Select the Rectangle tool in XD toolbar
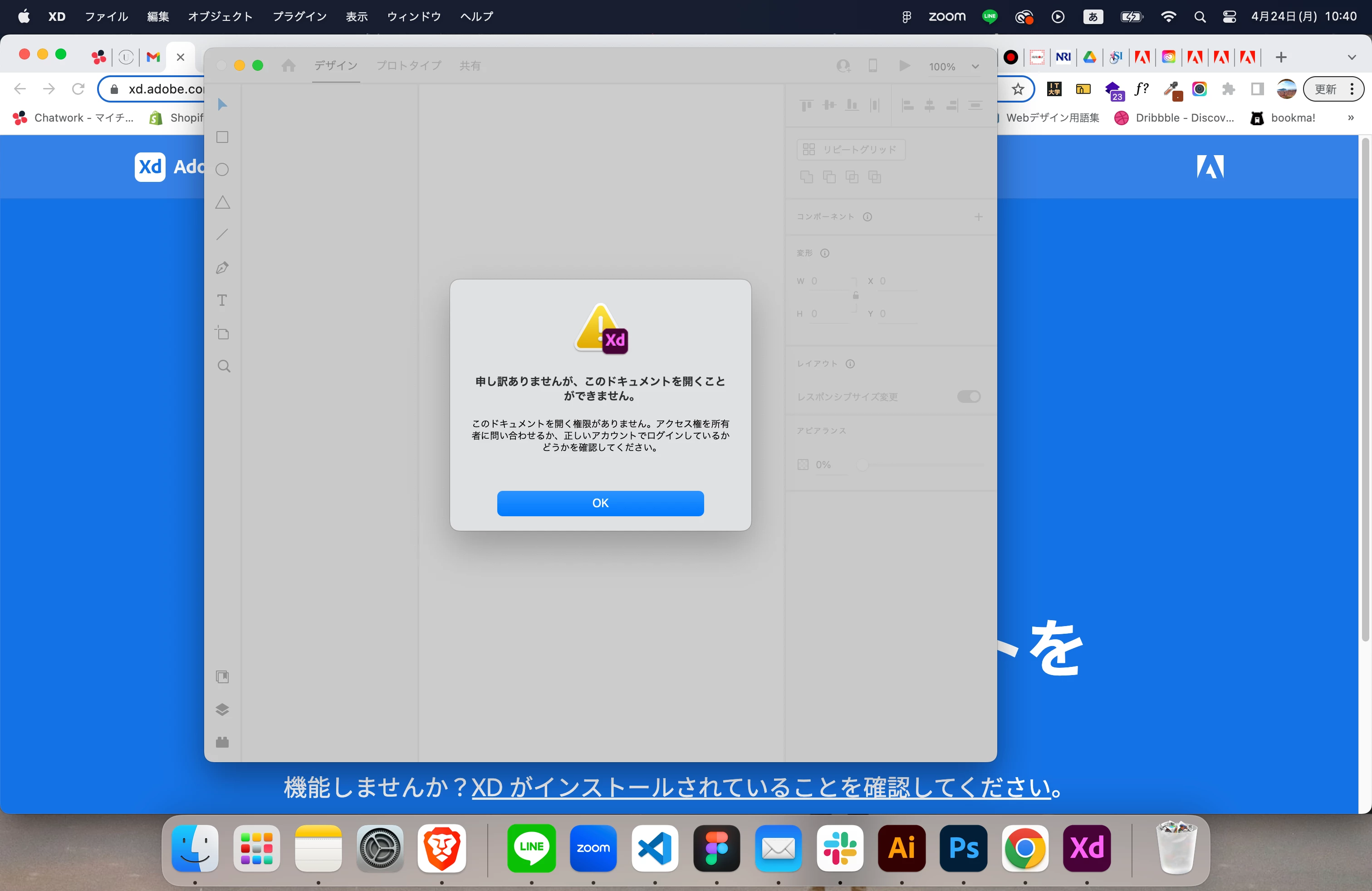Image resolution: width=1372 pixels, height=891 pixels. 222,137
